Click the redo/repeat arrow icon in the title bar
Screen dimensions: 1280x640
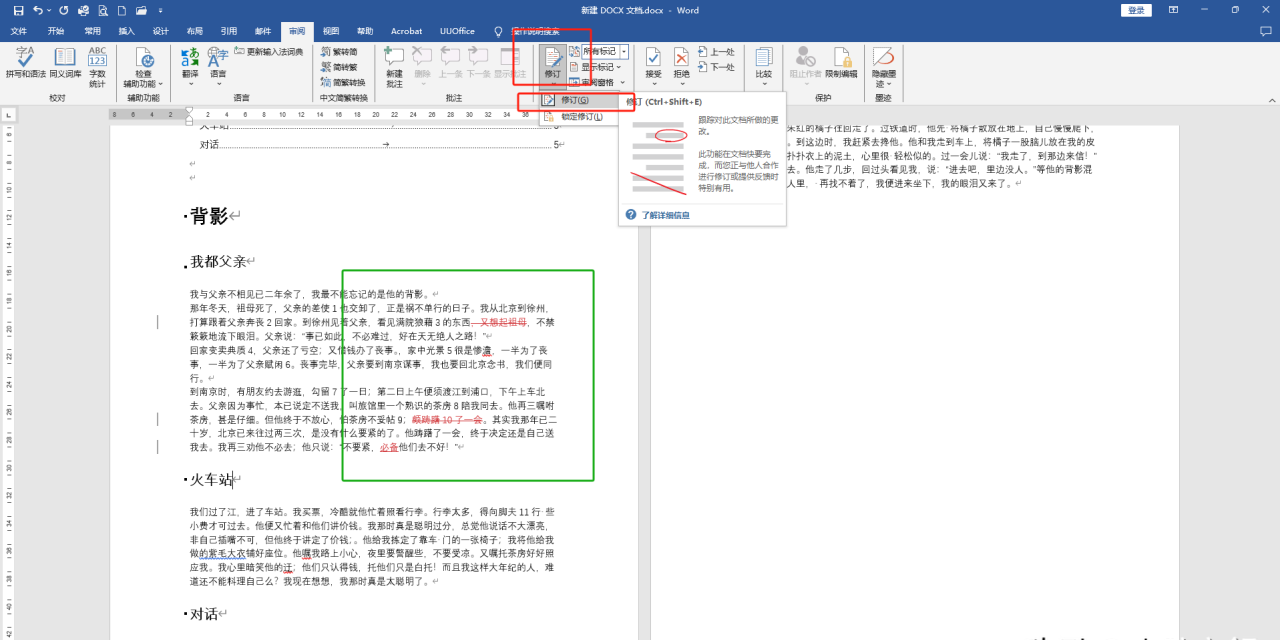click(x=64, y=10)
